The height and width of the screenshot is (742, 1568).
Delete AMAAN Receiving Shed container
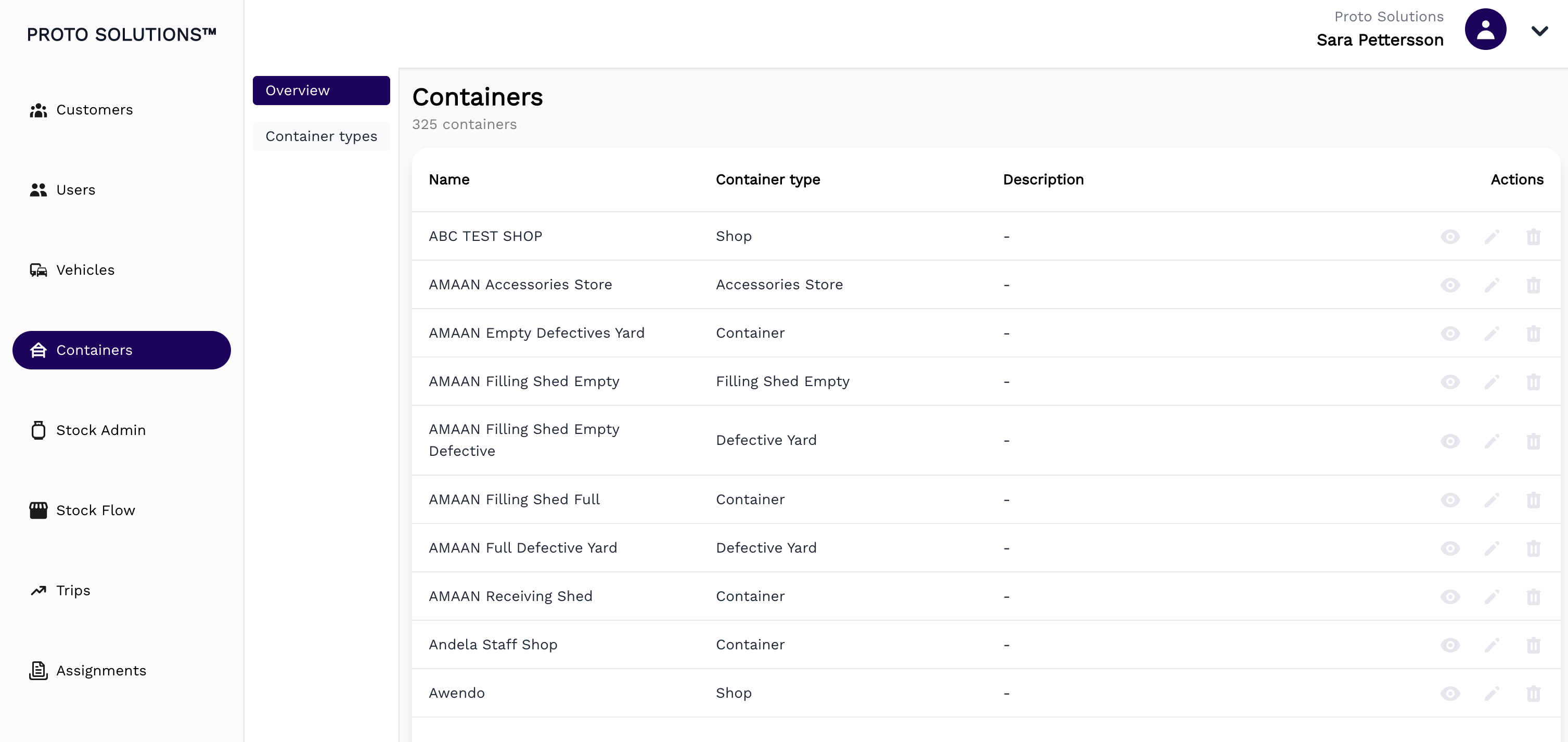[1533, 596]
